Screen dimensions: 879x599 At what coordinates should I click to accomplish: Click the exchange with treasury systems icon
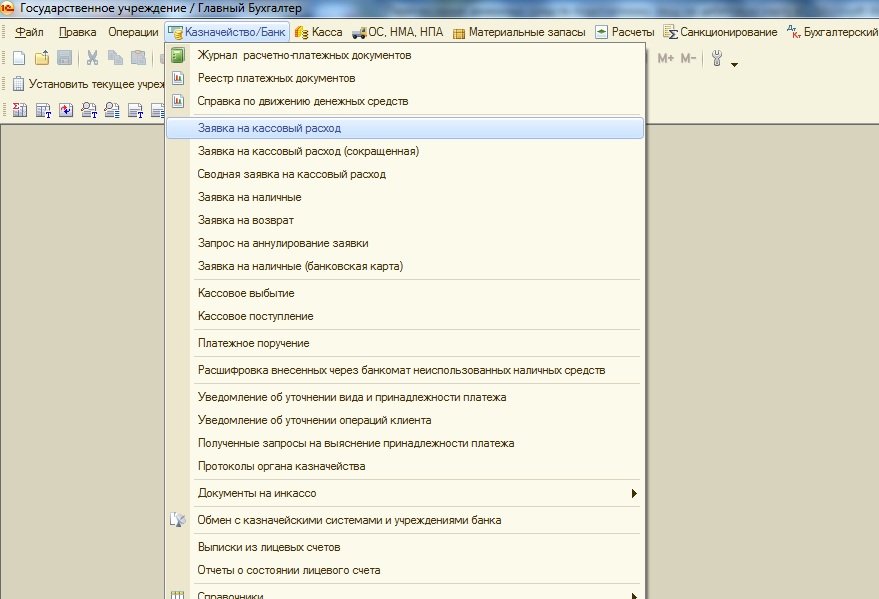click(178, 520)
